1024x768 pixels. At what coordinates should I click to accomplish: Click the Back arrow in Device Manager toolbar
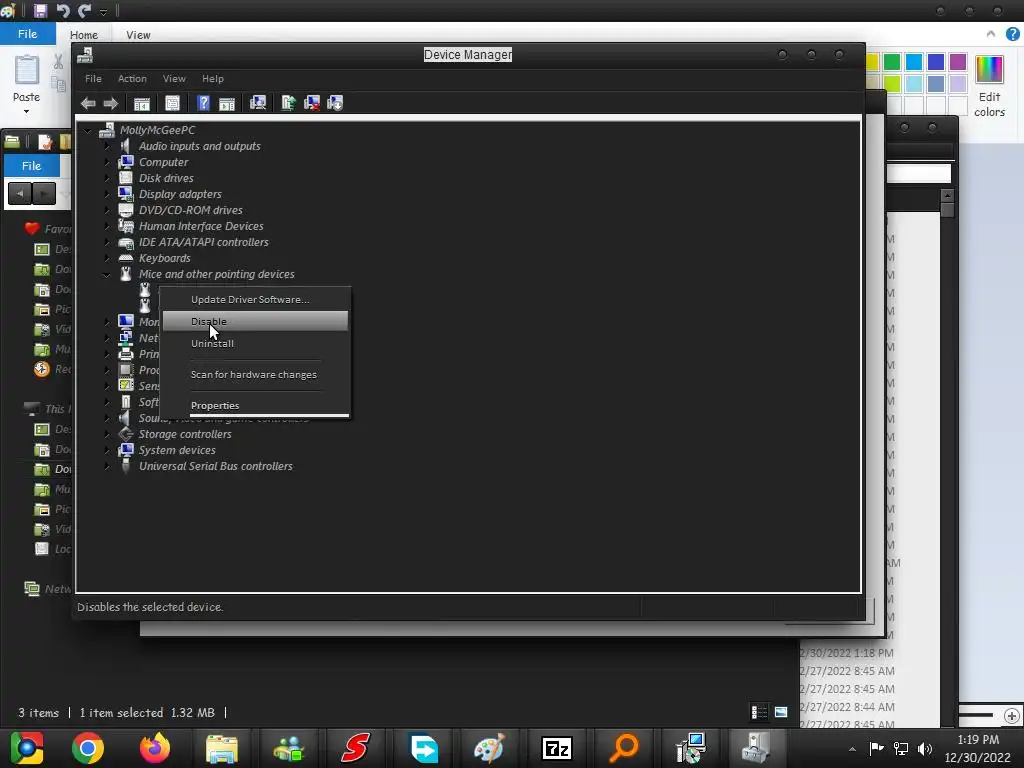point(88,103)
